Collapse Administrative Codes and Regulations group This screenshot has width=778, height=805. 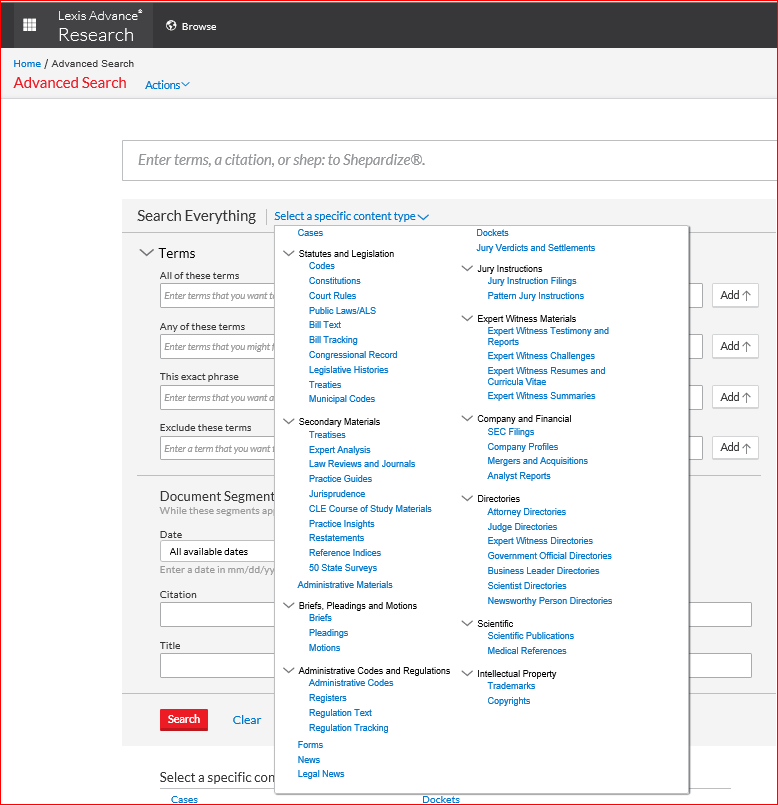pyautogui.click(x=289, y=670)
